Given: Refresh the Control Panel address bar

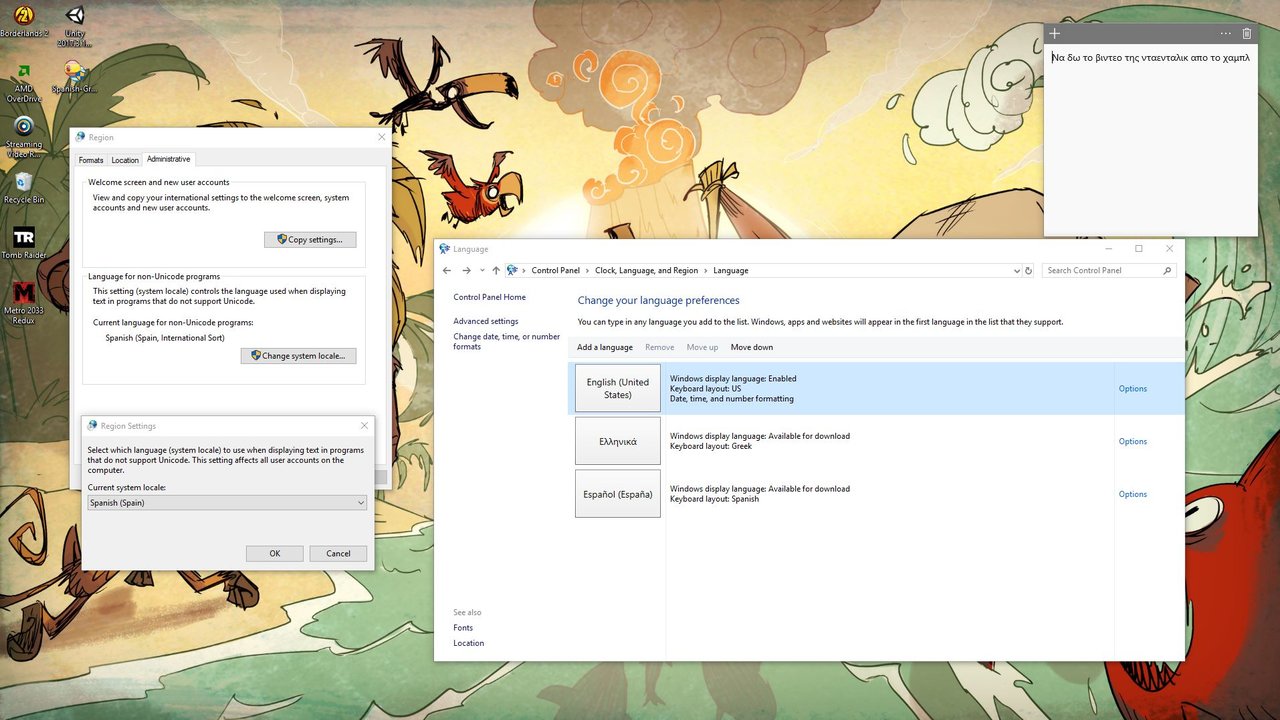Looking at the screenshot, I should click(1028, 271).
